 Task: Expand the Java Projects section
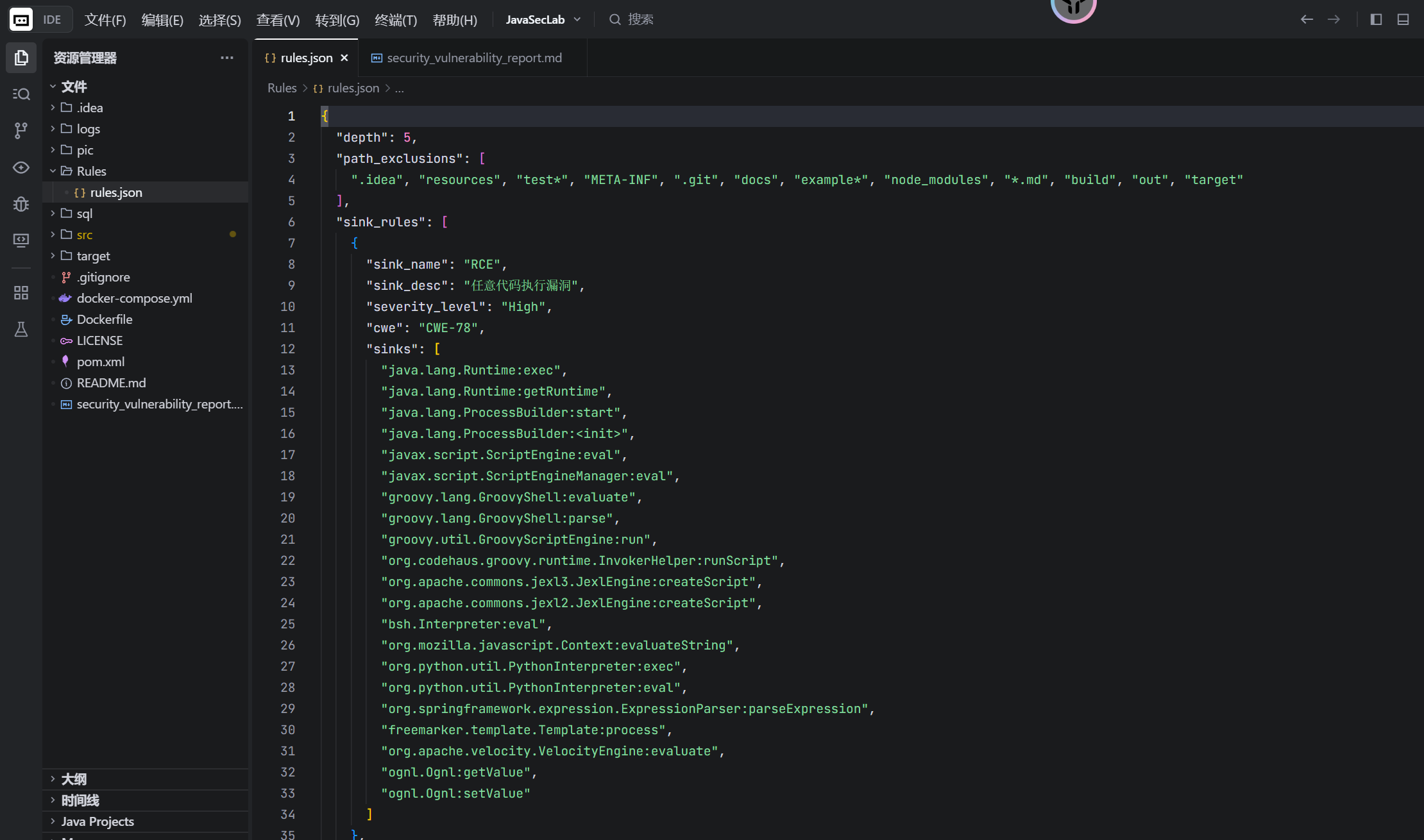tap(97, 821)
